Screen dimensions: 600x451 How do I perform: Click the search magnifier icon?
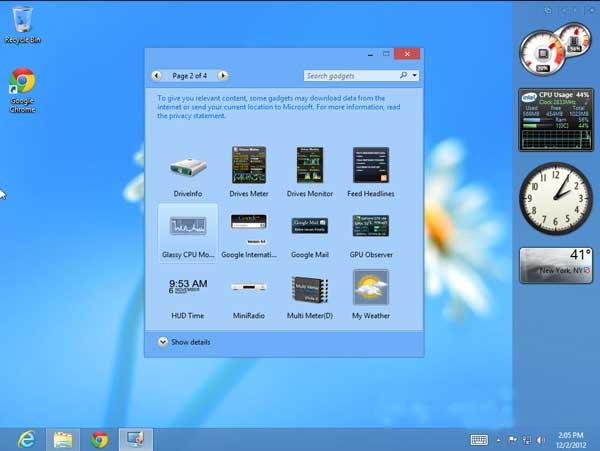coord(403,75)
